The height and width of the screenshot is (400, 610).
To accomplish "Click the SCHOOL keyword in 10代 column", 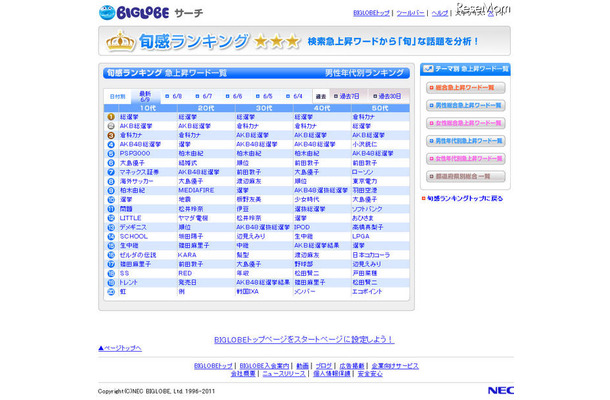I will [133, 237].
